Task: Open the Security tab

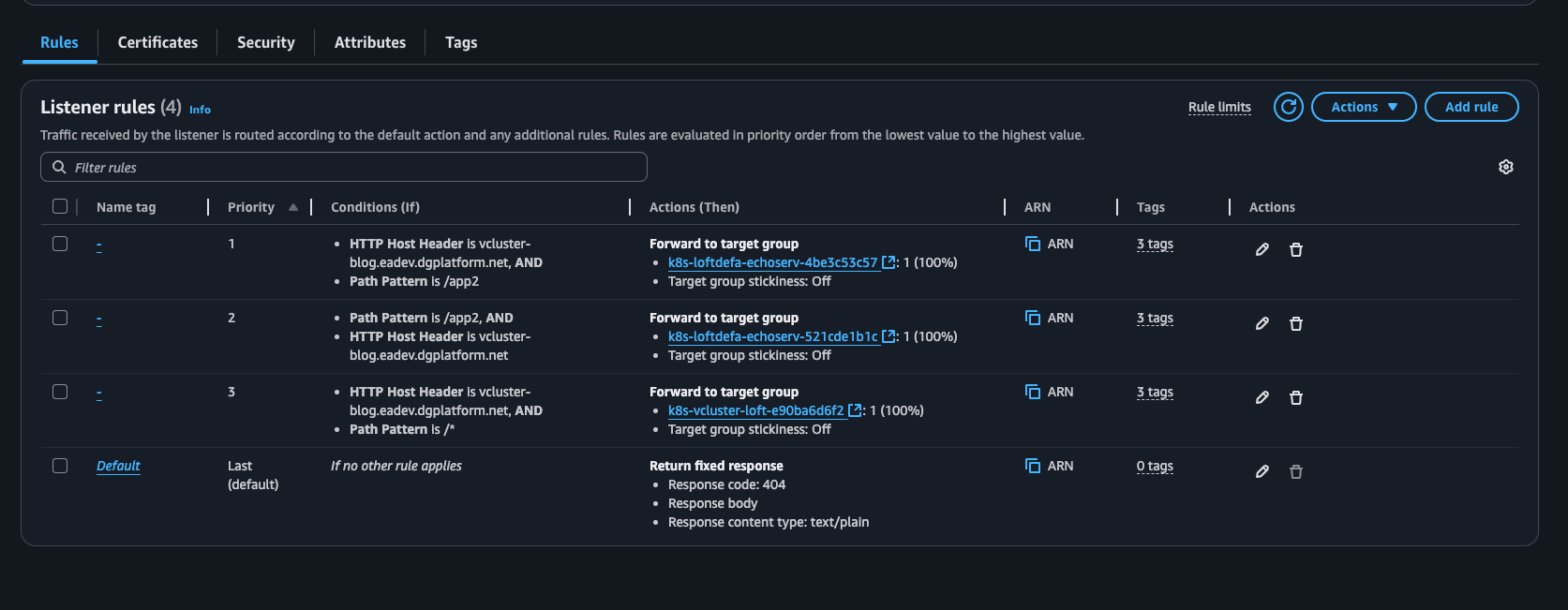Action: point(265,42)
